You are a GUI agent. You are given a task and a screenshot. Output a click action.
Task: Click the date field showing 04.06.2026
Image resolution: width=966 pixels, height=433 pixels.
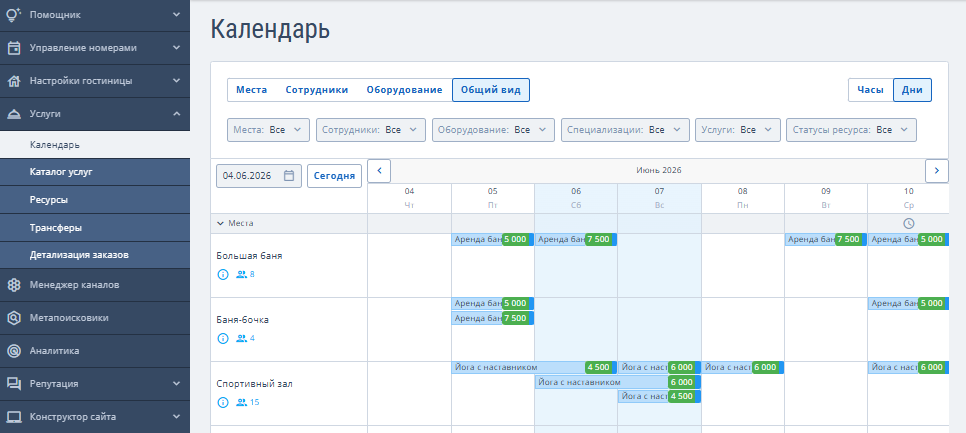tap(259, 176)
